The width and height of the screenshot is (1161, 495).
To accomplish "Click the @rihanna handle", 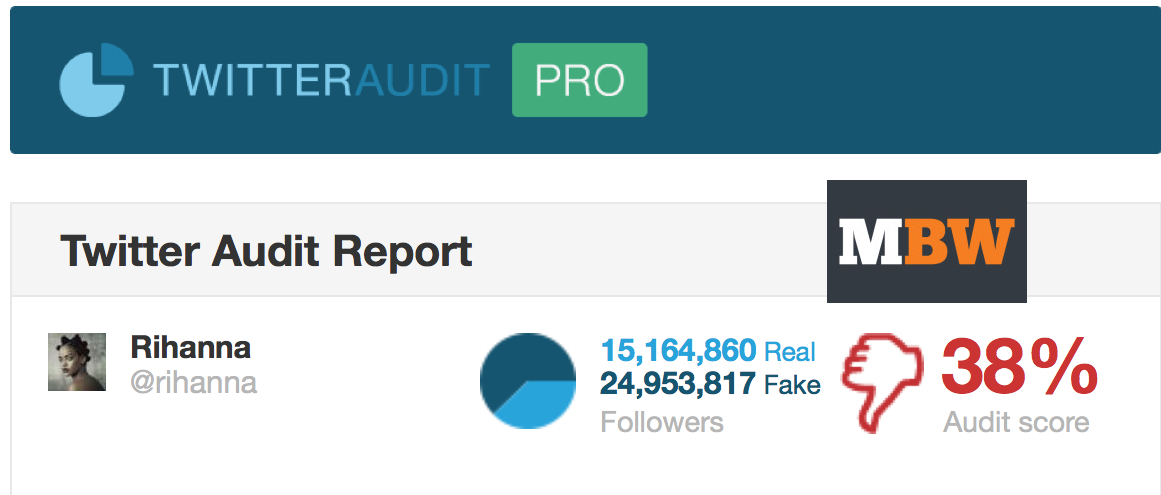I will [x=193, y=382].
